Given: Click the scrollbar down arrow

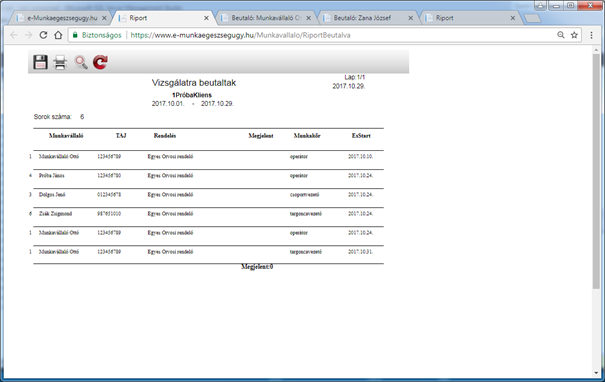Looking at the screenshot, I should 597,374.
